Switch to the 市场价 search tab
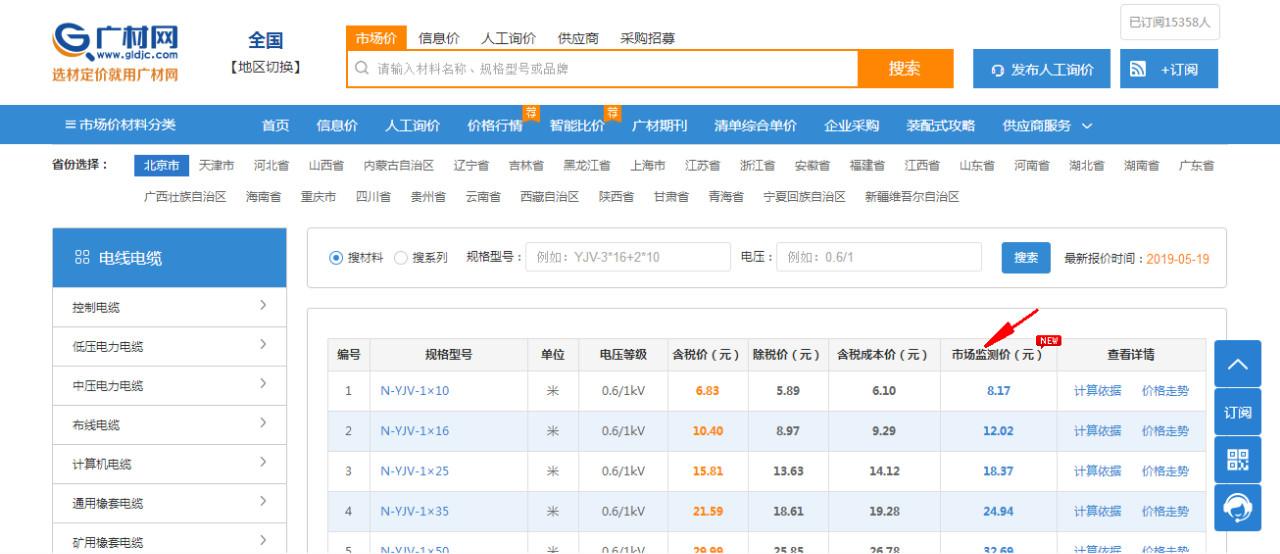Viewport: 1280px width, 554px height. click(x=376, y=38)
